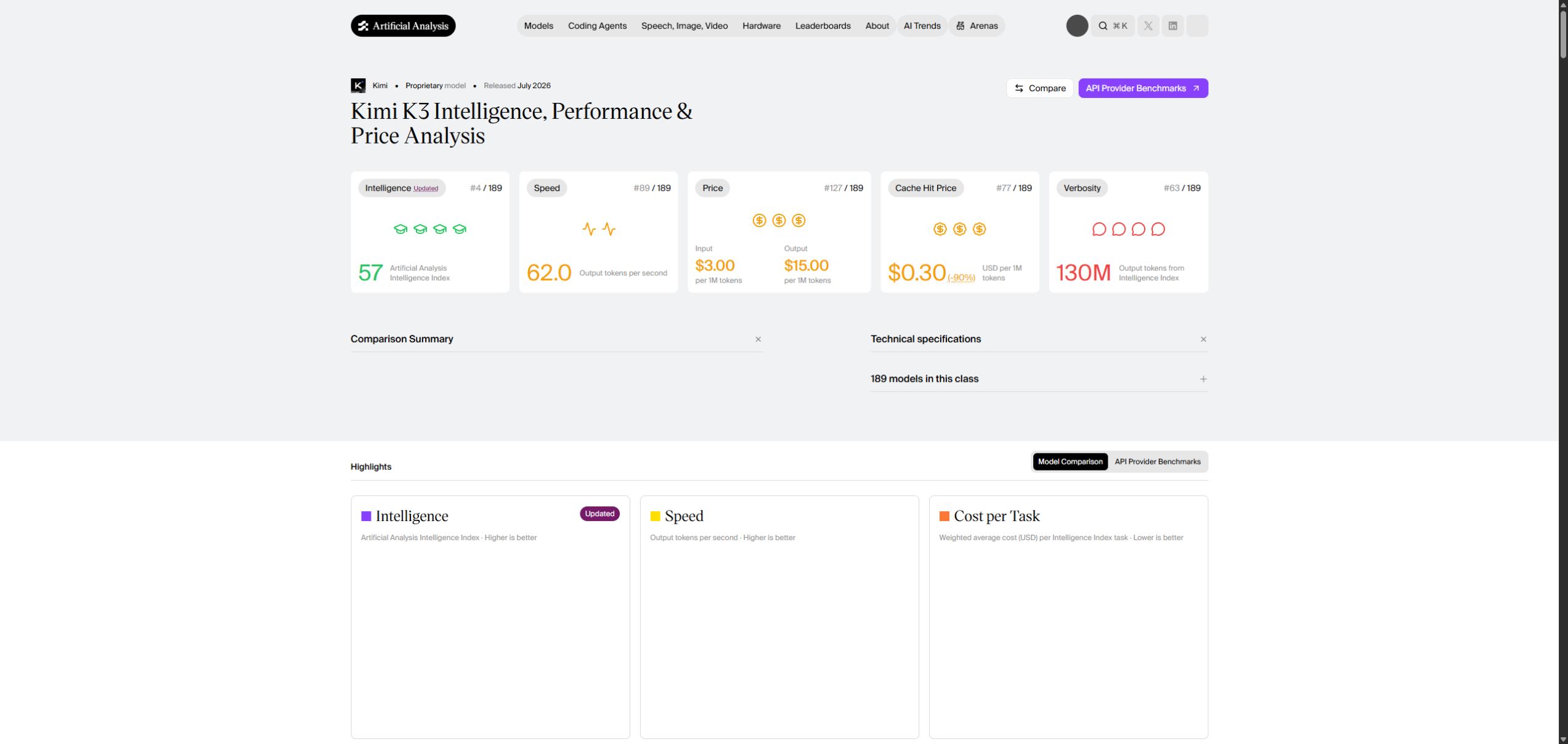
Task: Click first dollar coin in Cache Hit card
Action: tap(940, 229)
